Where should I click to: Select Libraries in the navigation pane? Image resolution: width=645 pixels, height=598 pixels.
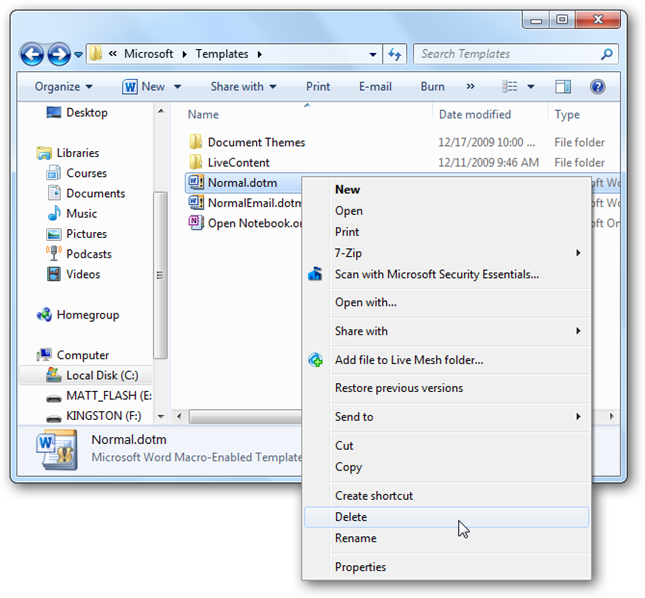coord(68,153)
